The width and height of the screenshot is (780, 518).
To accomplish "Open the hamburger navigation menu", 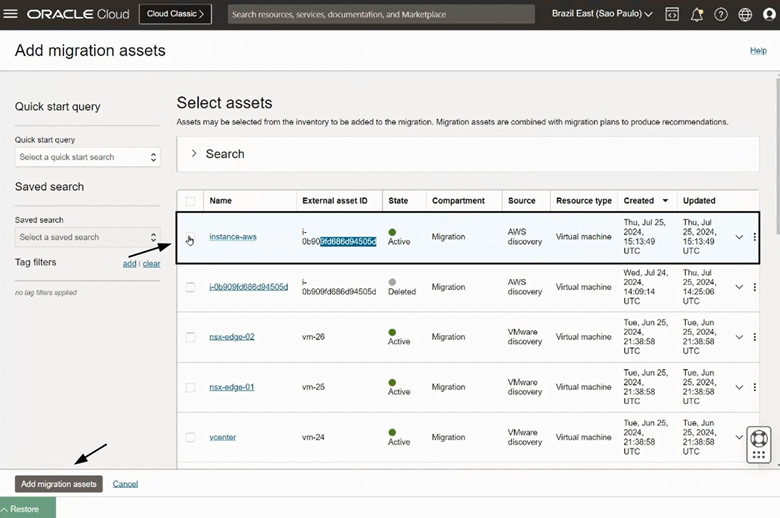I will (x=11, y=14).
